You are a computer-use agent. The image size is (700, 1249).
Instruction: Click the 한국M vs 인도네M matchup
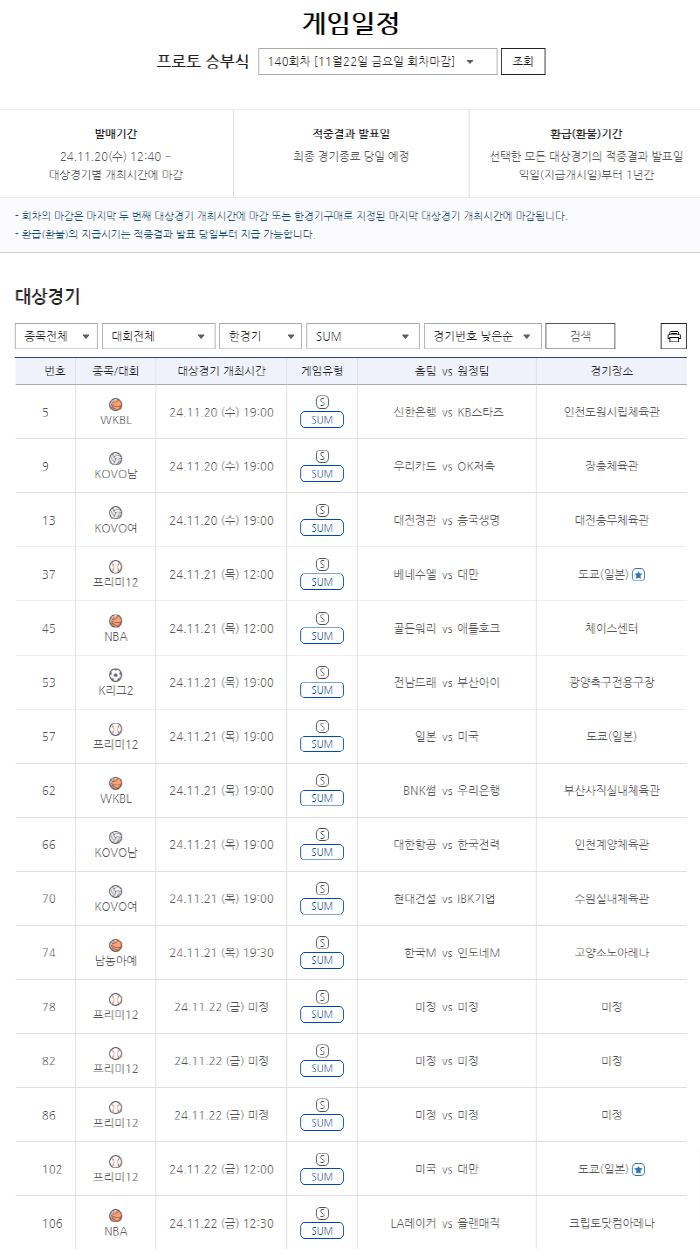pyautogui.click(x=452, y=952)
